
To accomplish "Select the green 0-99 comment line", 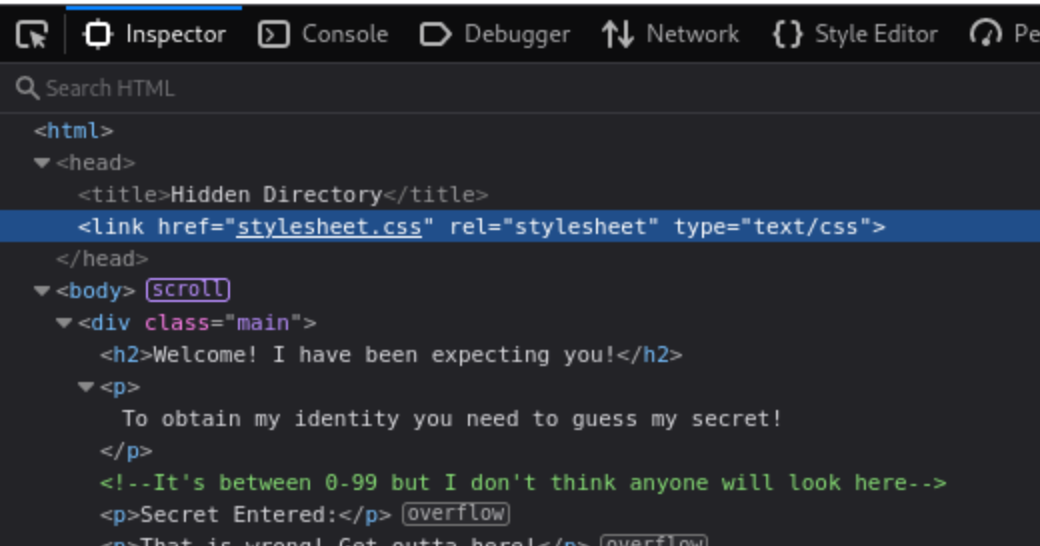I will pos(523,483).
